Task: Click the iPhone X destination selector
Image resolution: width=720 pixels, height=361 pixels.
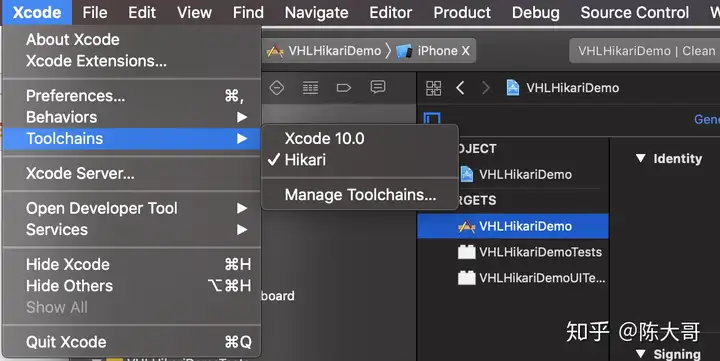Action: 433,51
